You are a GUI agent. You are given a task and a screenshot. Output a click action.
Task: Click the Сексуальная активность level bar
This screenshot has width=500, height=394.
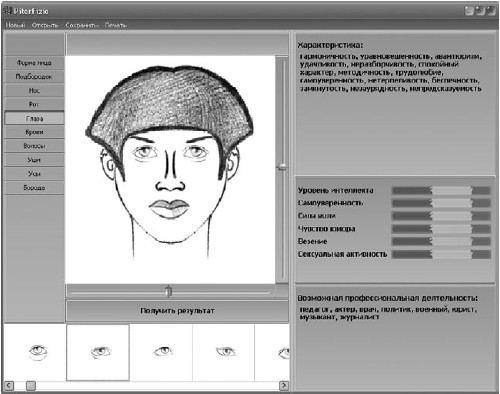click(441, 254)
